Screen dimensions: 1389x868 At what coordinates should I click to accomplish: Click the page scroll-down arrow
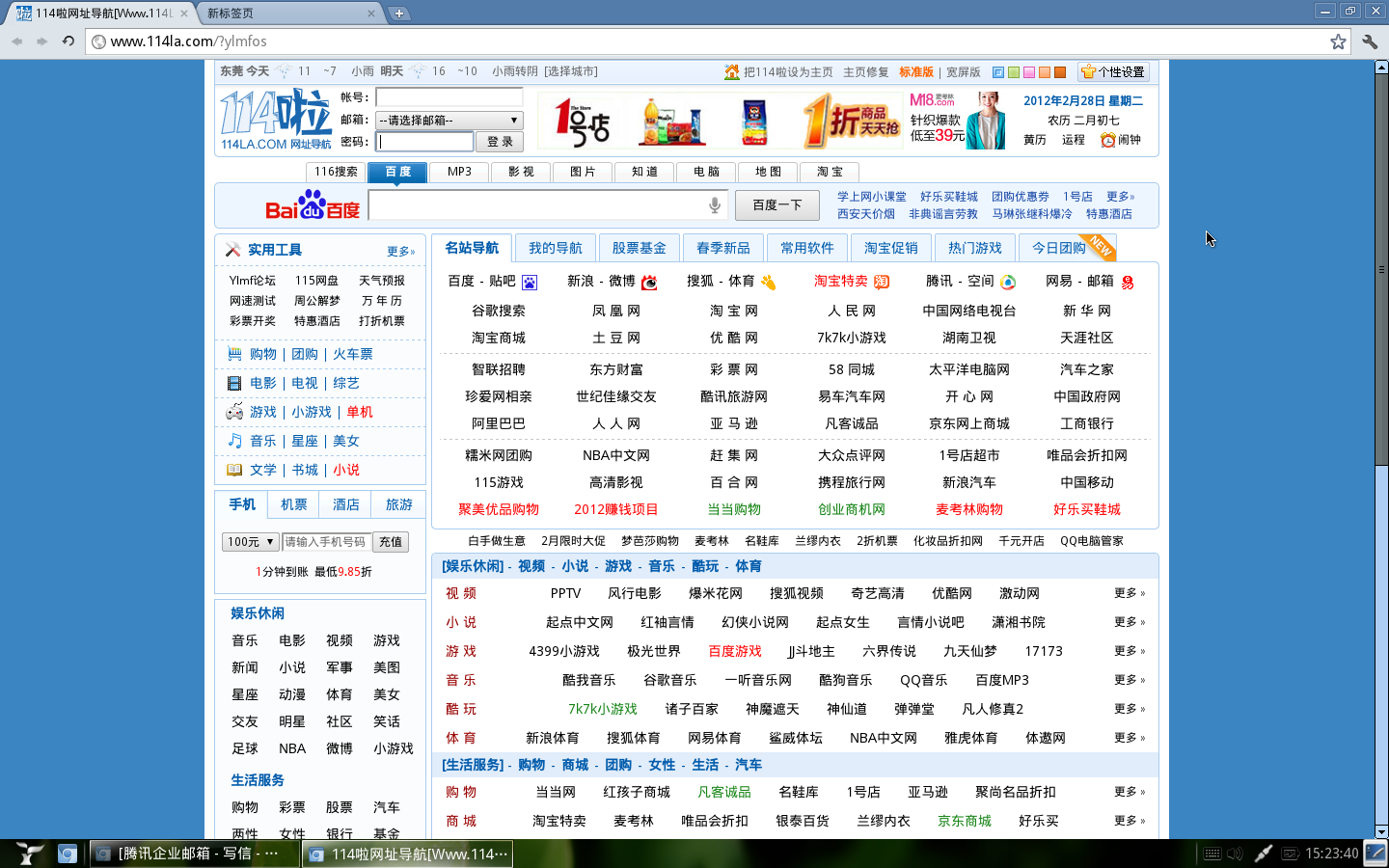click(x=1381, y=831)
